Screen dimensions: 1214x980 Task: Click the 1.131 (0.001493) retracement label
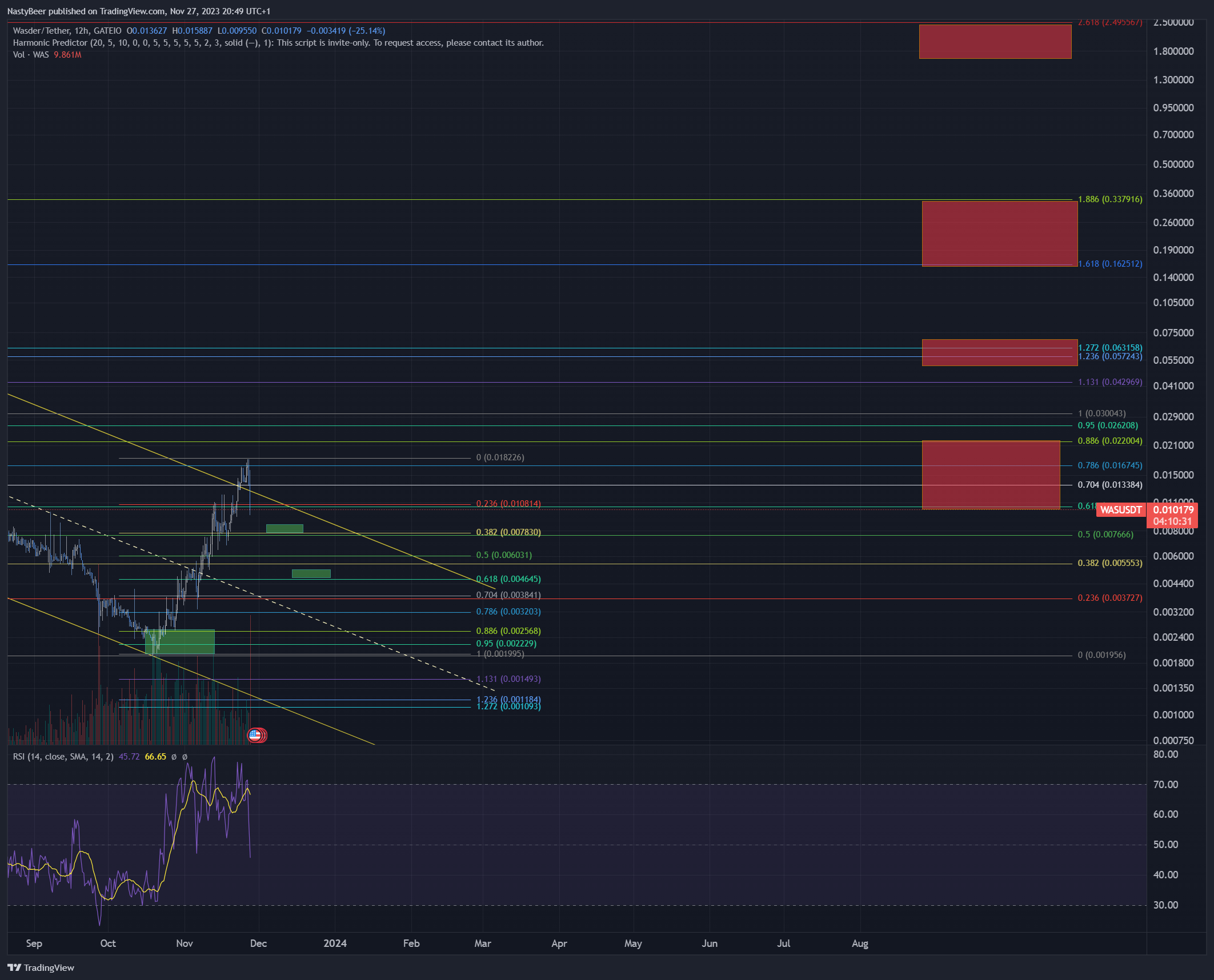pos(508,679)
